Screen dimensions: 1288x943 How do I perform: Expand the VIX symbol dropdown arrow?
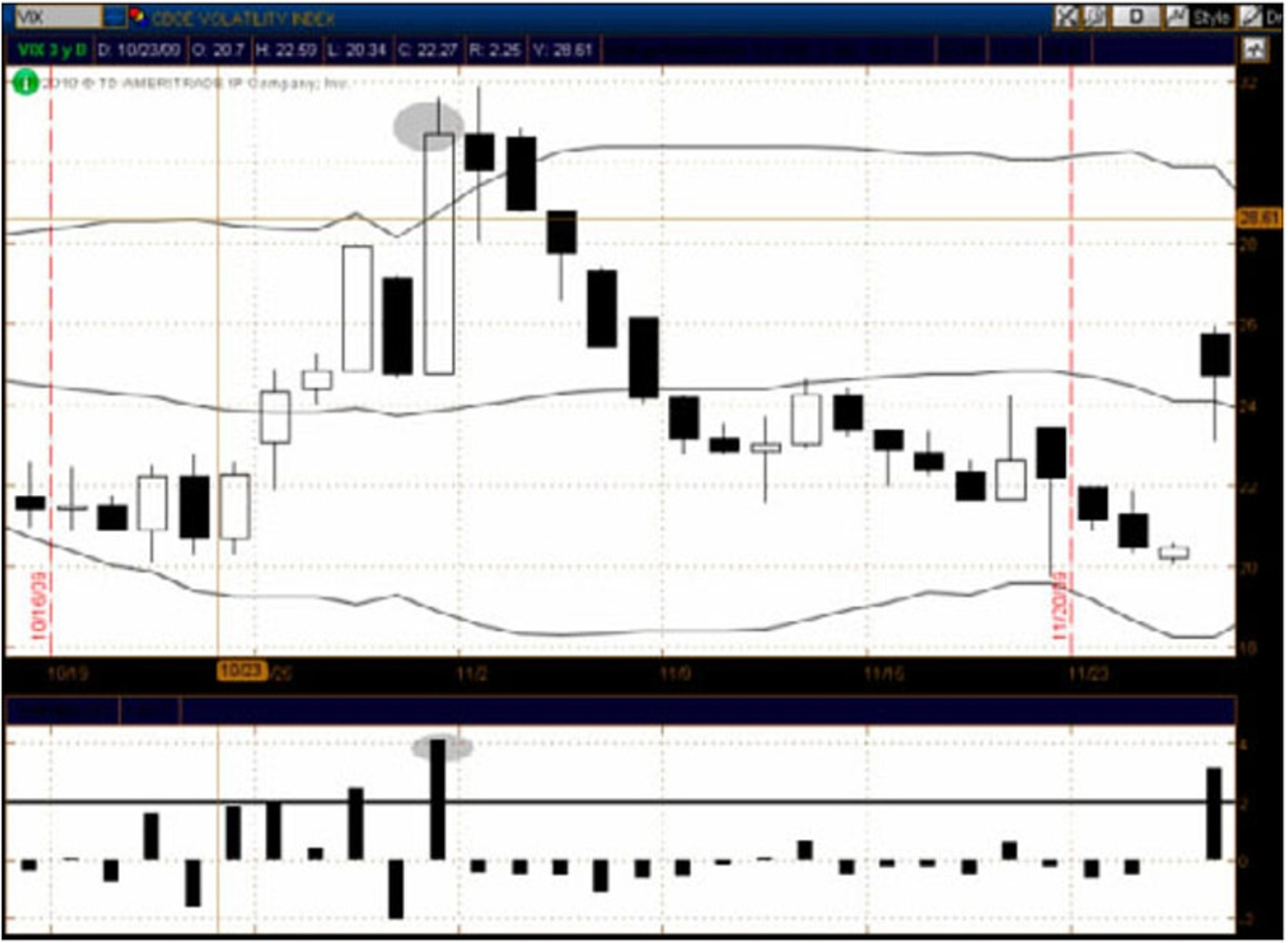[x=115, y=17]
